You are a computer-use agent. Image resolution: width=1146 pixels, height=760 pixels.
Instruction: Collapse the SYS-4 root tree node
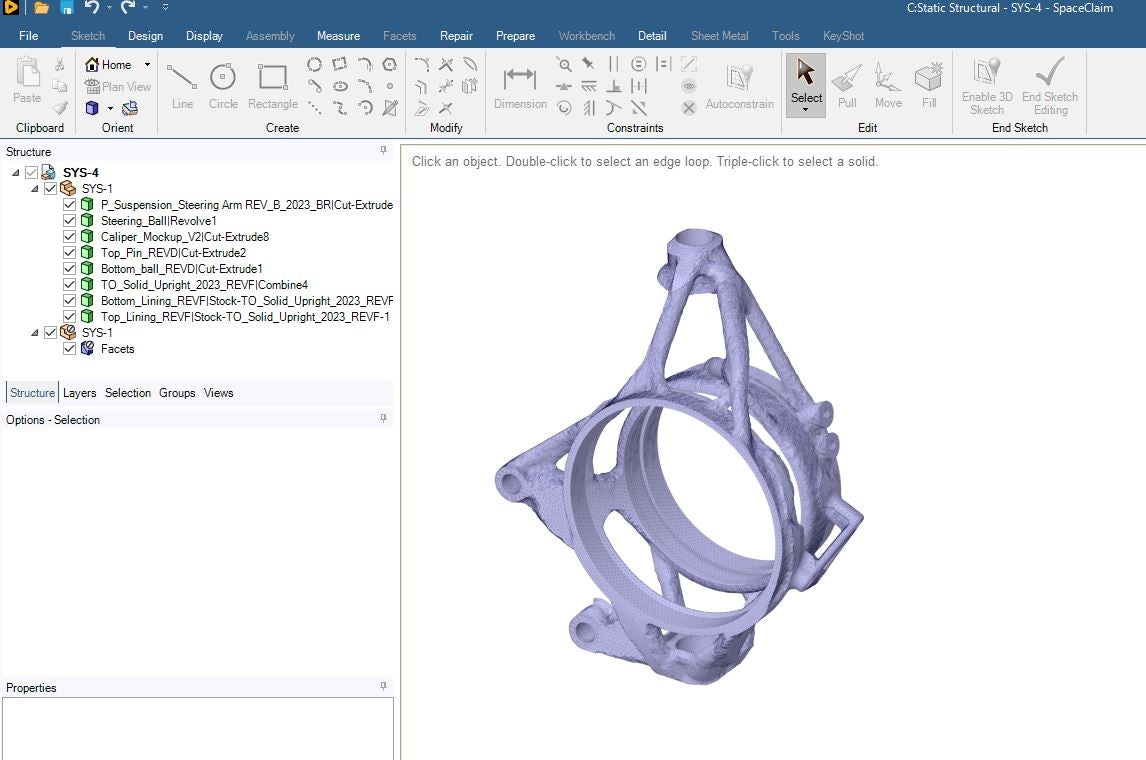point(15,173)
